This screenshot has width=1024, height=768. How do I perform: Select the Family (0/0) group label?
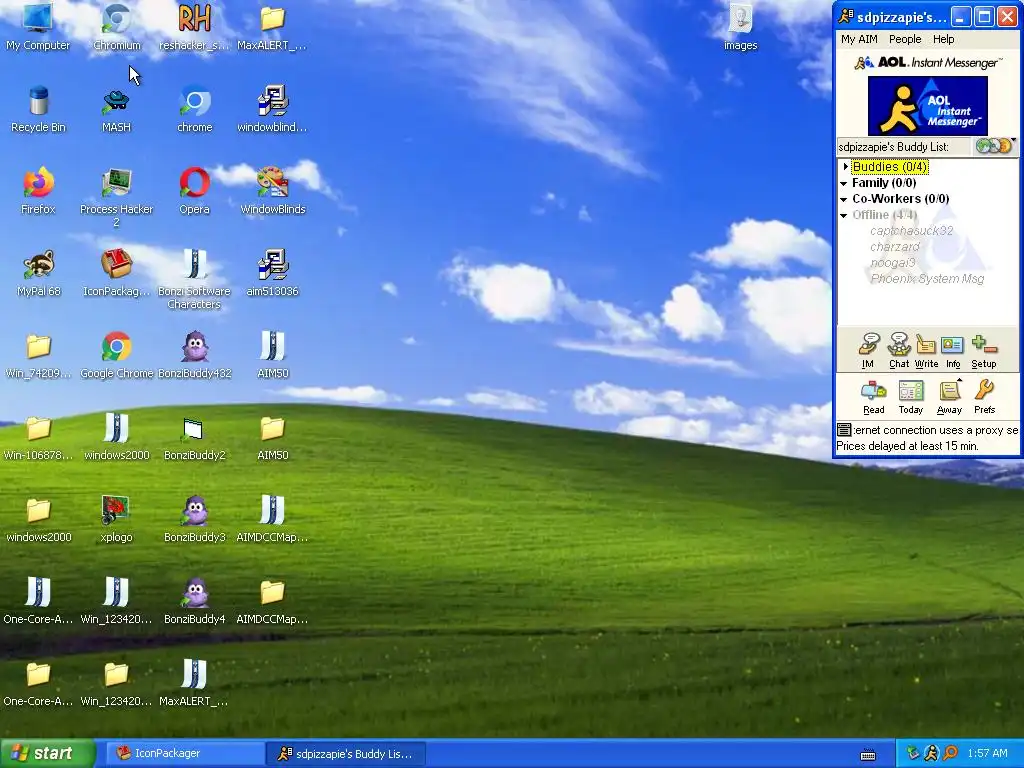pyautogui.click(x=884, y=183)
